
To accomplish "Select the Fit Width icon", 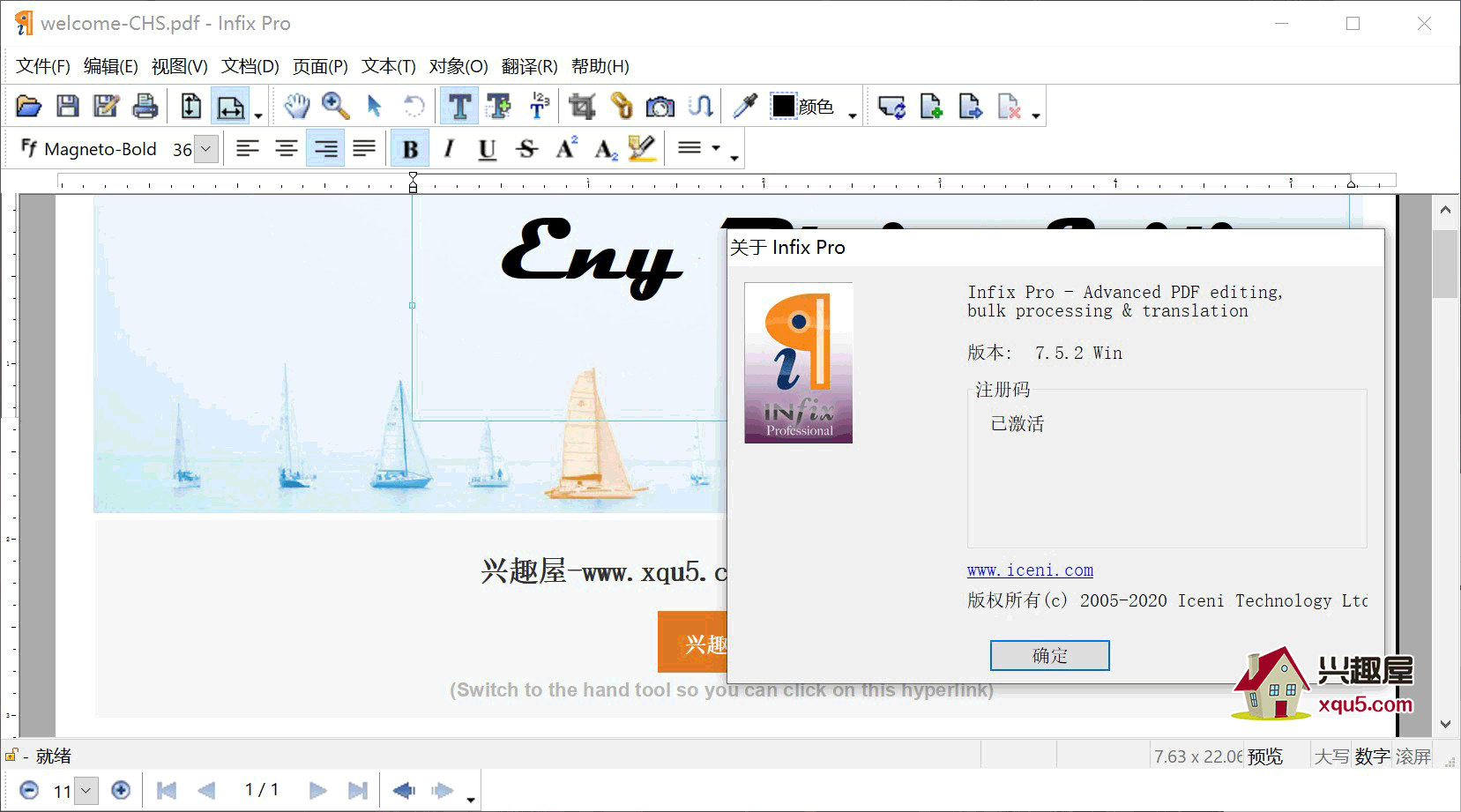I will (x=230, y=107).
